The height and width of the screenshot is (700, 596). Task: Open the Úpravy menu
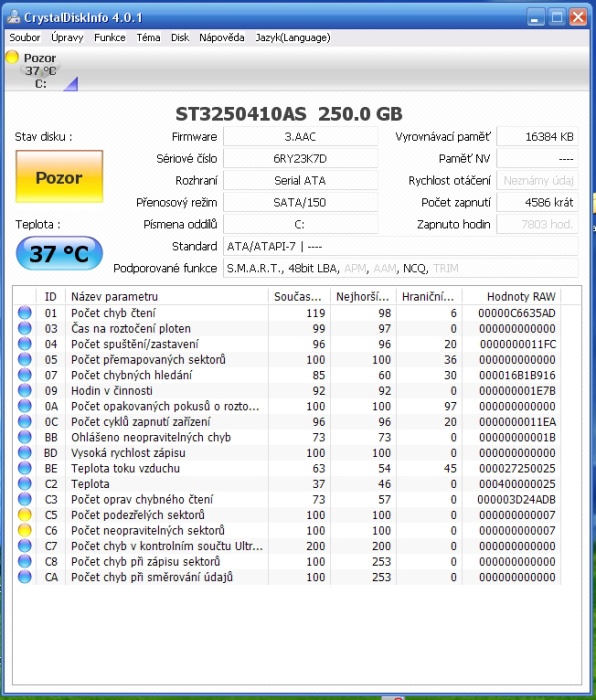[x=67, y=38]
